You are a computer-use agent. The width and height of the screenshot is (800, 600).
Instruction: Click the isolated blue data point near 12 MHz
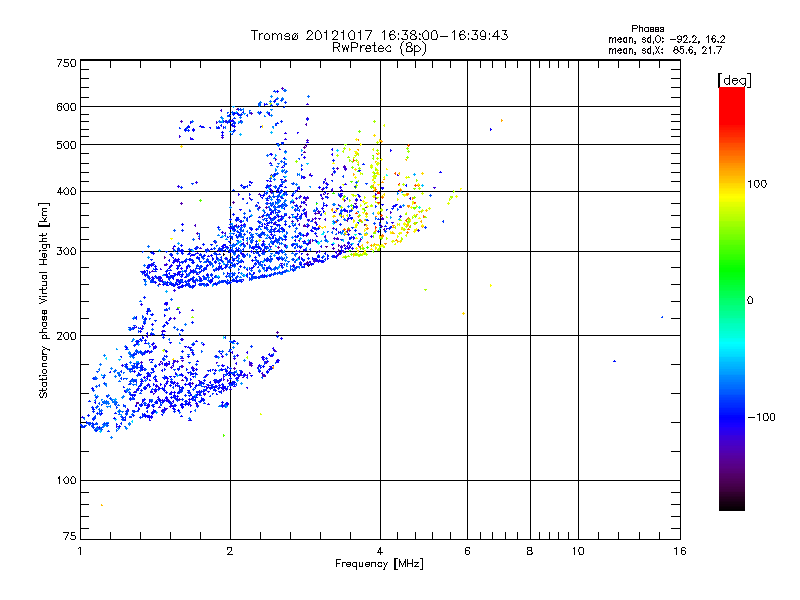pos(614,361)
